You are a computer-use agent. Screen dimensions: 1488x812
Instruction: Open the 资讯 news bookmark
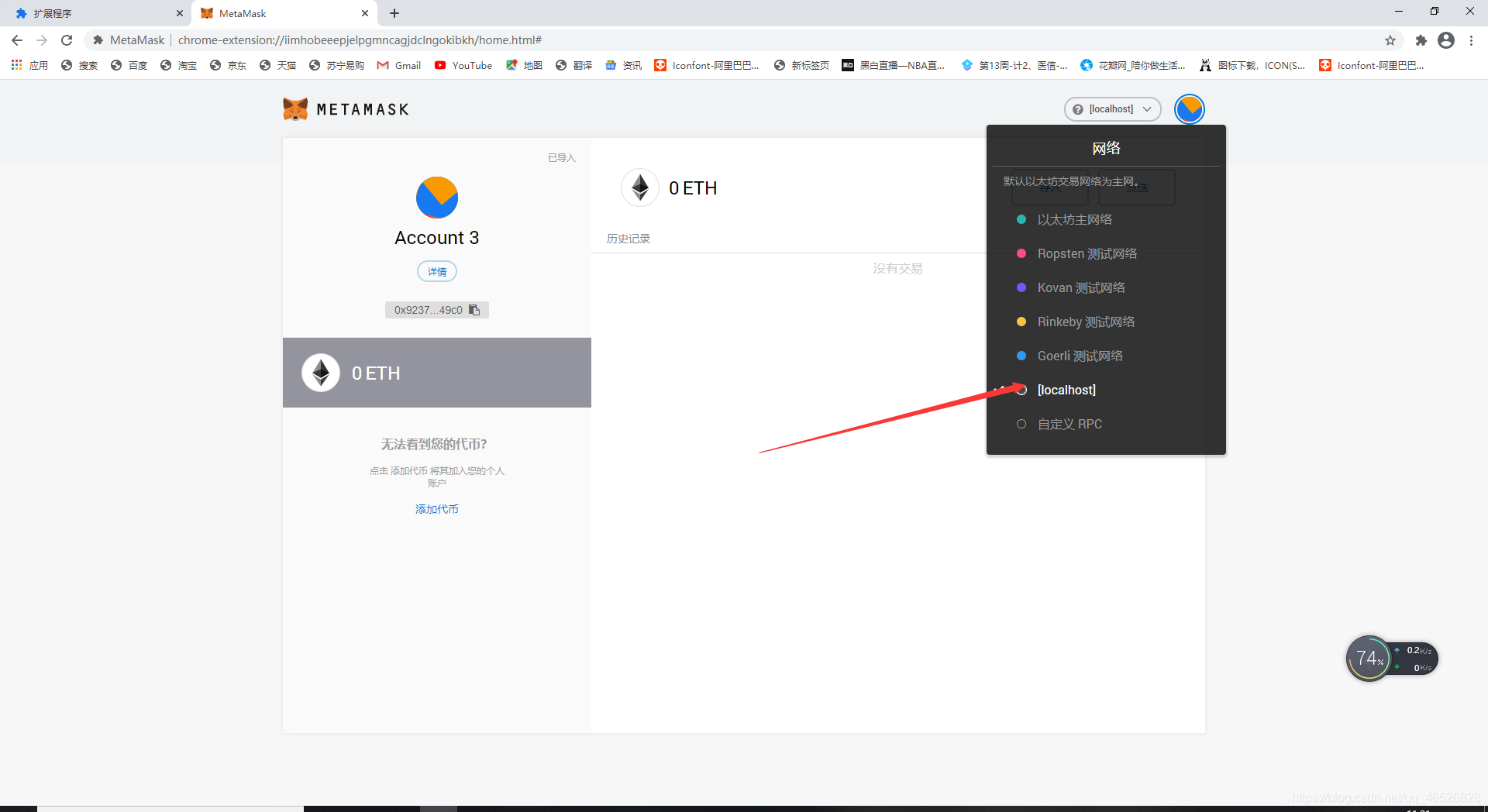coord(623,66)
